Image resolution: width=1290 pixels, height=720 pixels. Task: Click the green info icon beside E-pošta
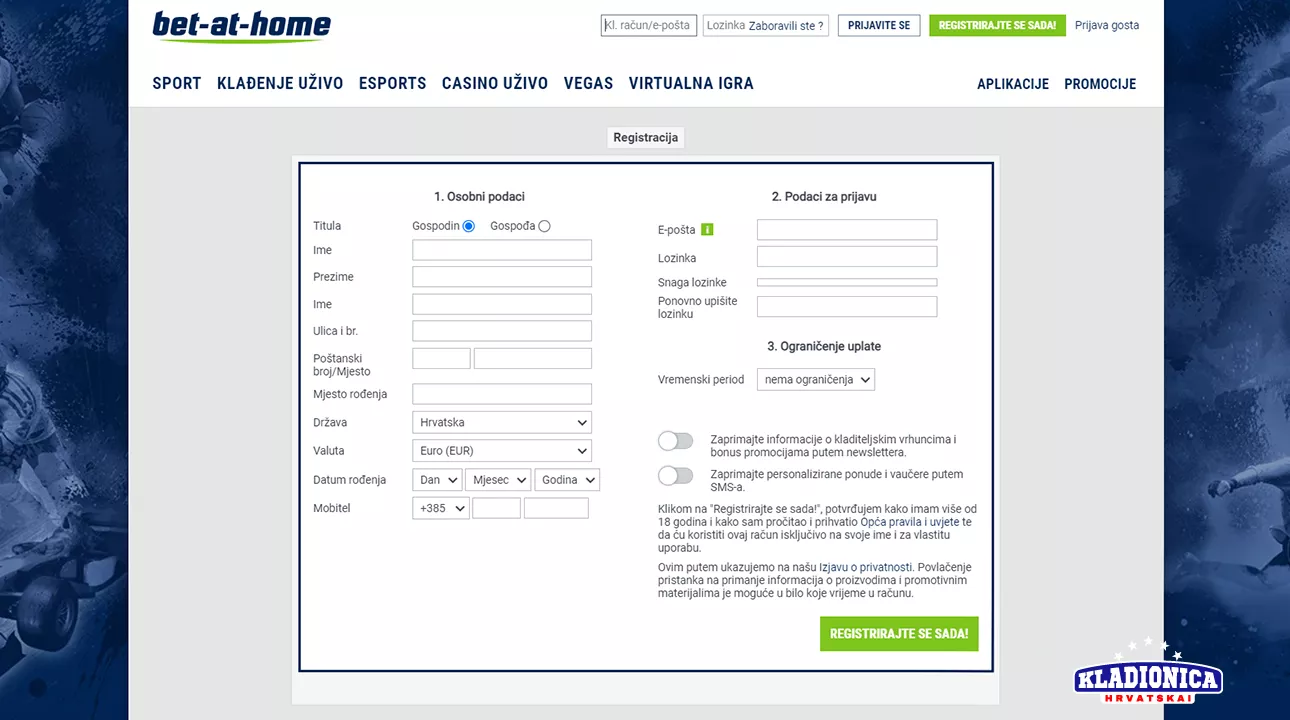tap(707, 229)
